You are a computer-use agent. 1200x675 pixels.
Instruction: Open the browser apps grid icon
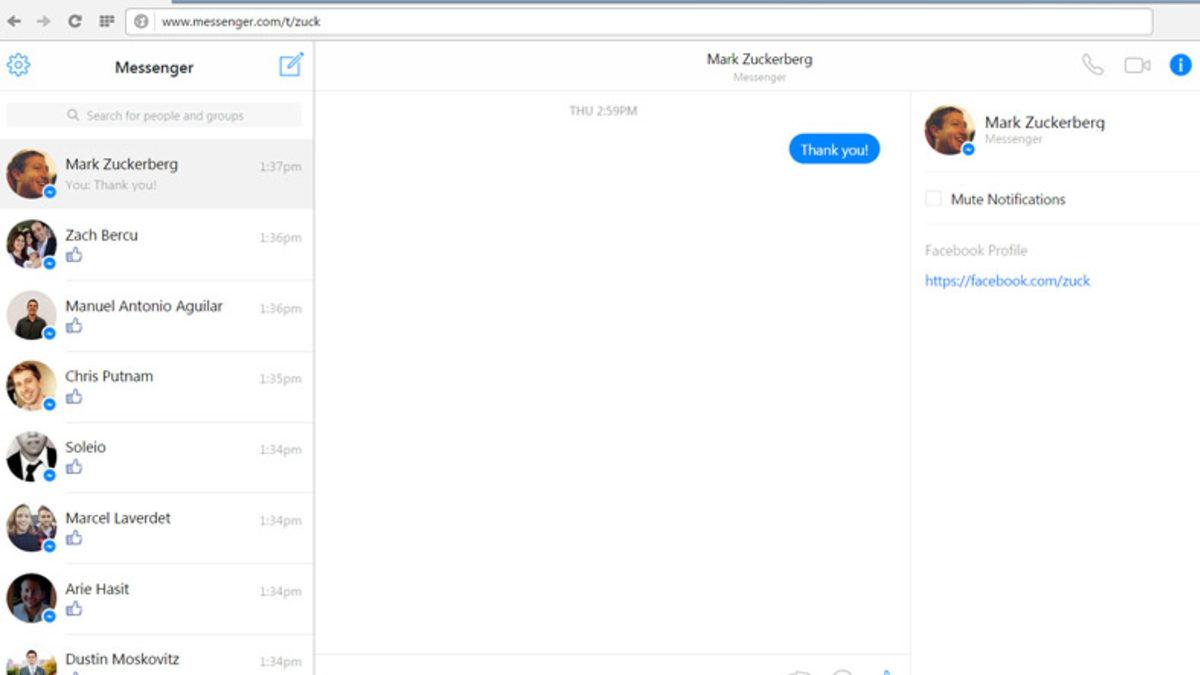click(x=107, y=20)
